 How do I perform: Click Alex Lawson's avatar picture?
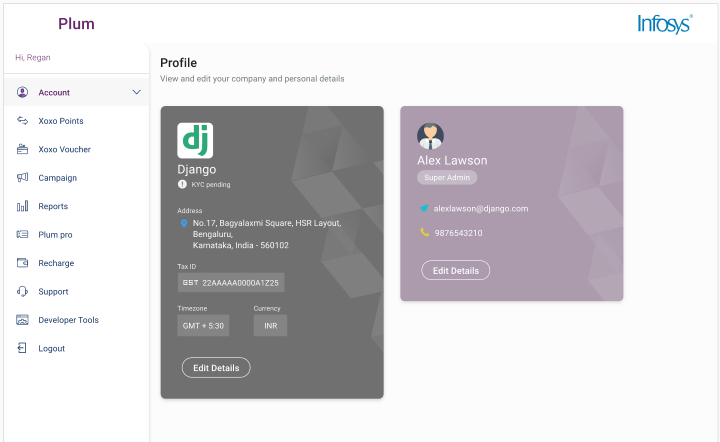(x=430, y=136)
